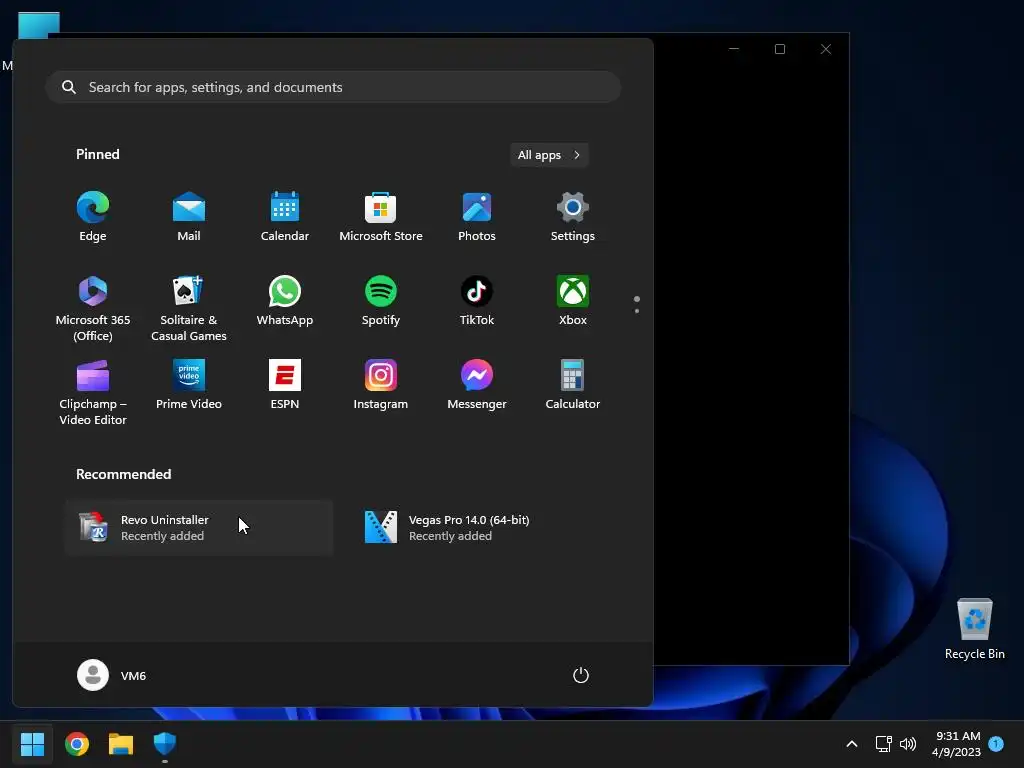This screenshot has height=768, width=1024.
Task: Open recently added Revo Uninstaller
Action: pos(199,528)
